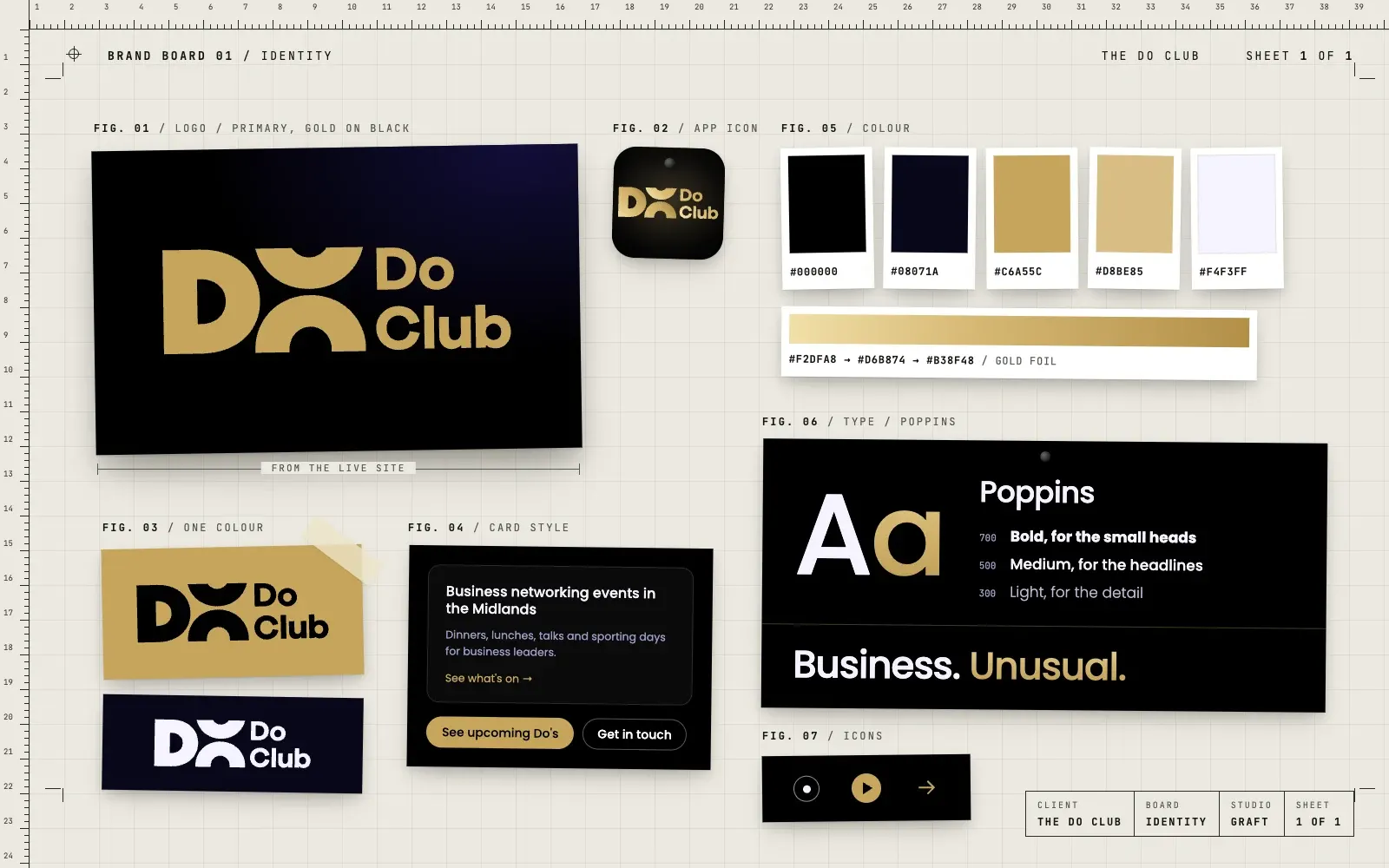Click the gold foil gradient bar
Viewport: 1389px width, 868px height.
pos(1019,331)
